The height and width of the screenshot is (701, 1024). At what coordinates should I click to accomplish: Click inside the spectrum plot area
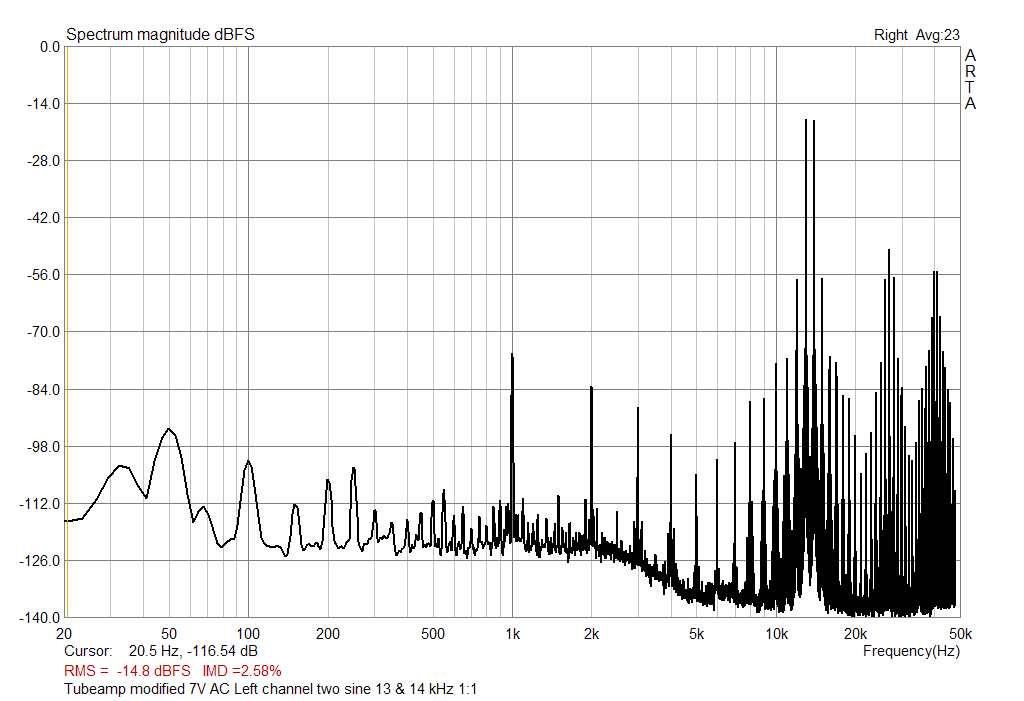click(500, 300)
